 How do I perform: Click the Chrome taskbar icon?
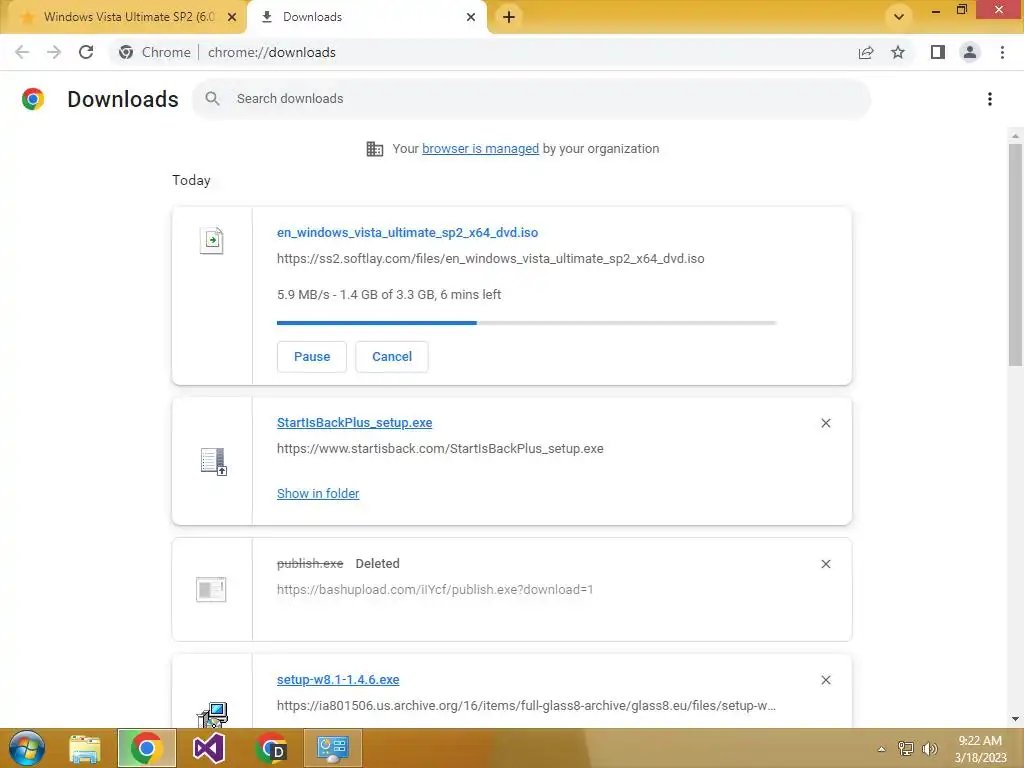click(147, 748)
